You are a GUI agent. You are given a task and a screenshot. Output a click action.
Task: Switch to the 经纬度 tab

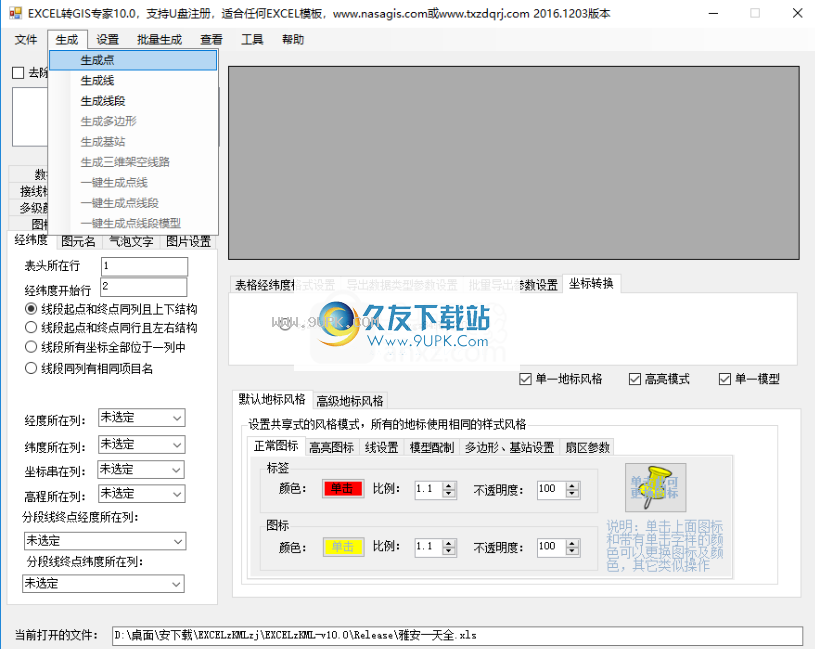[31, 240]
